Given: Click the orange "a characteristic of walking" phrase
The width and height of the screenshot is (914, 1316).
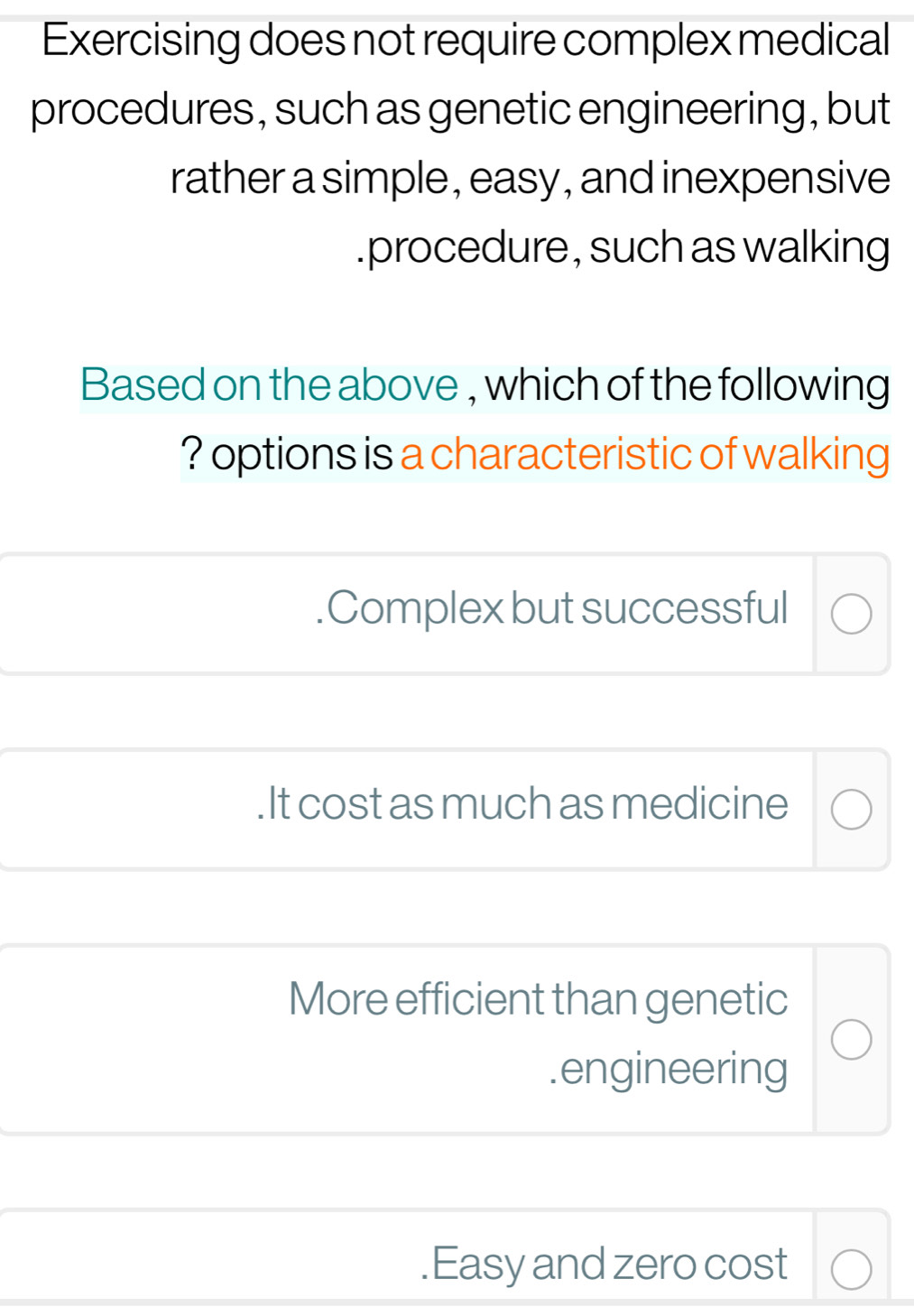Looking at the screenshot, I should tap(644, 454).
